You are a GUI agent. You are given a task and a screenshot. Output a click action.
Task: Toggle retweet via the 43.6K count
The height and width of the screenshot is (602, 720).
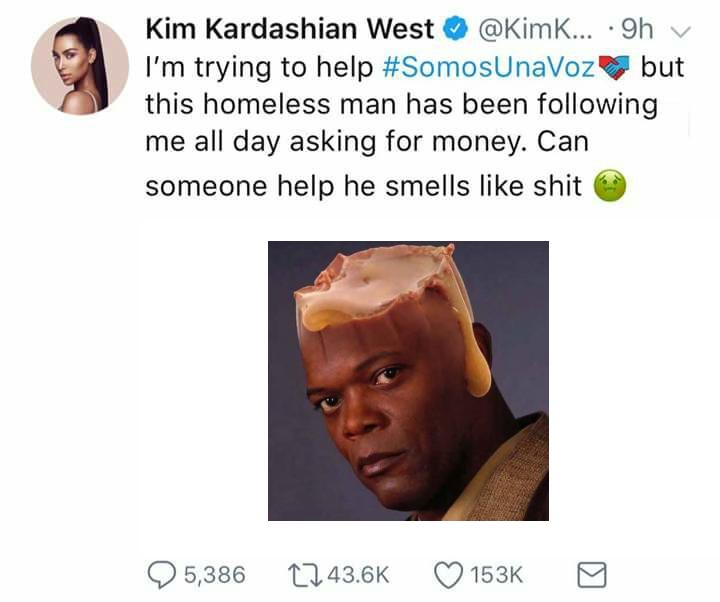(x=359, y=575)
